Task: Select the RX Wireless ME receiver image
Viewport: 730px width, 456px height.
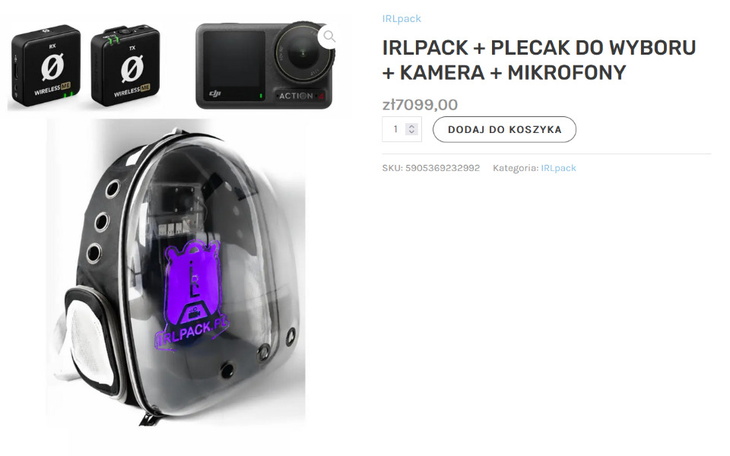Action: click(x=46, y=66)
